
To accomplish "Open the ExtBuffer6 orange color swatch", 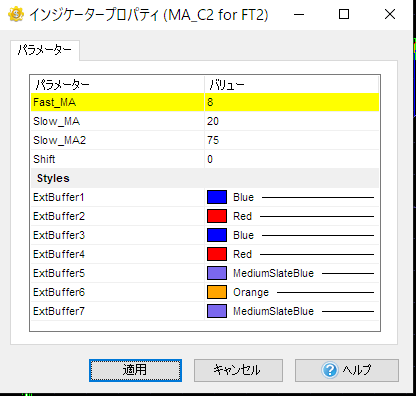I will coord(217,292).
